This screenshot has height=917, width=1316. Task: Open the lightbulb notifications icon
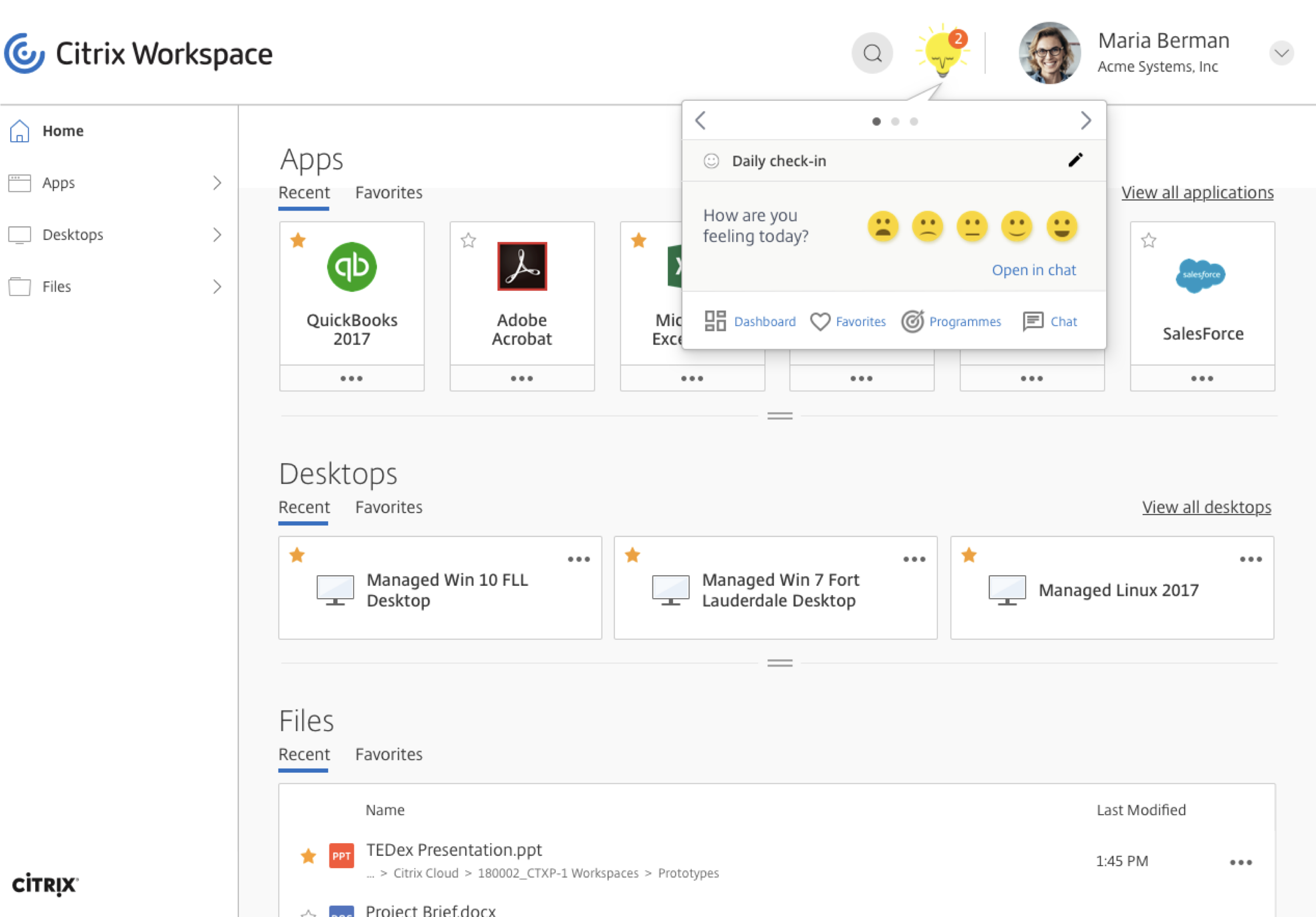pyautogui.click(x=942, y=52)
